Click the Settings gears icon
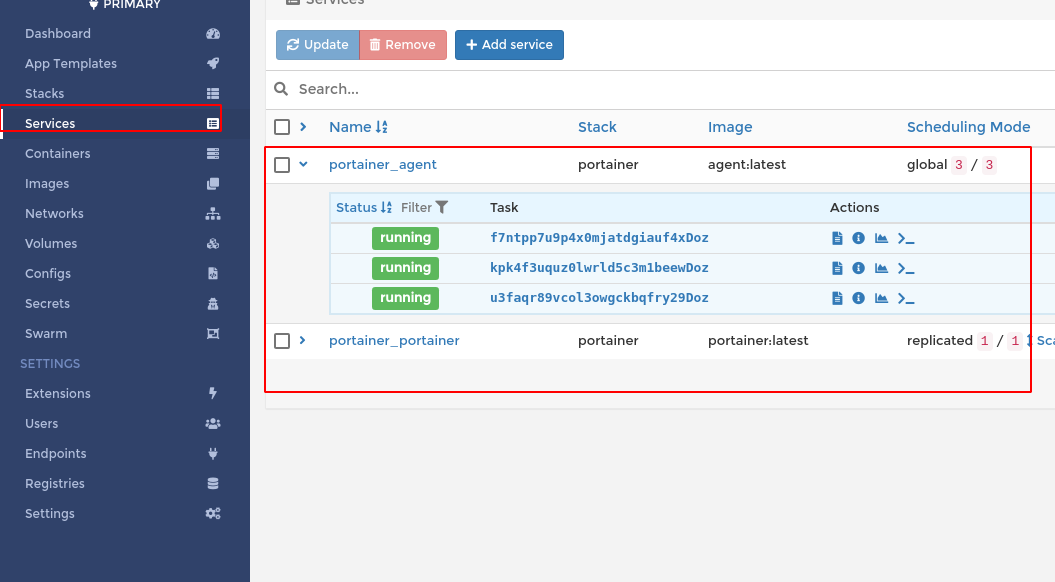This screenshot has width=1055, height=582. tap(213, 513)
